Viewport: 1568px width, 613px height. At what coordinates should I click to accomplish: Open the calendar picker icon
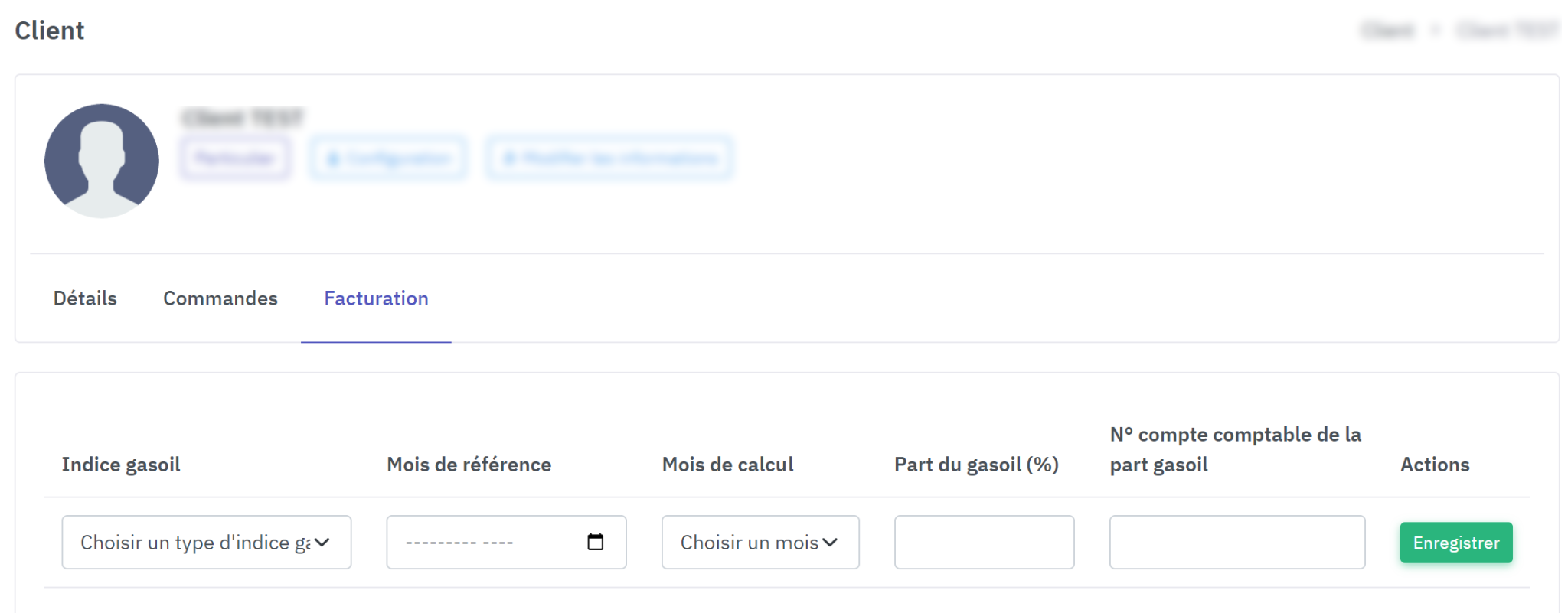pyautogui.click(x=595, y=542)
